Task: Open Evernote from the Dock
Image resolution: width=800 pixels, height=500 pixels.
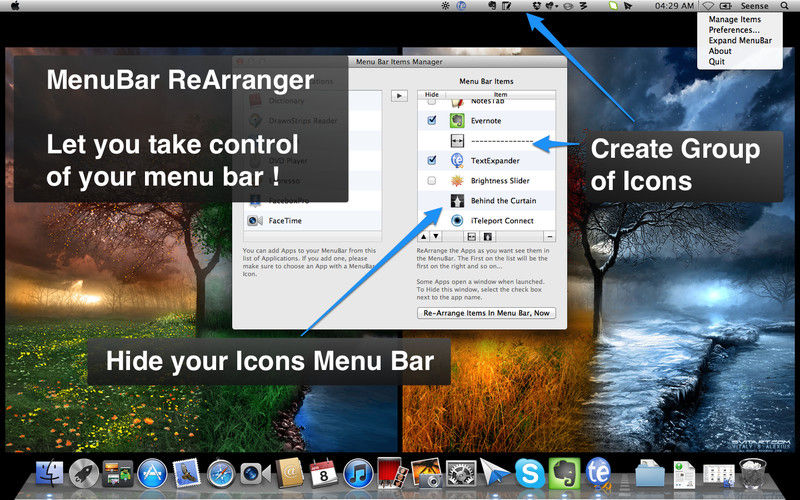Action: (x=564, y=473)
